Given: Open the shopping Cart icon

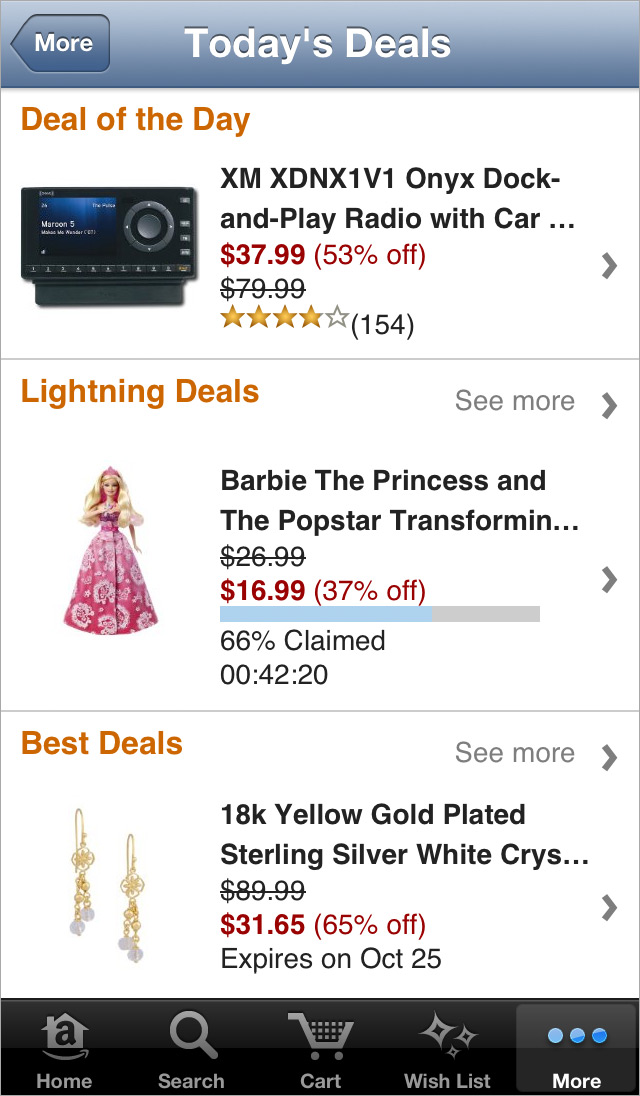Looking at the screenshot, I should coord(320,1038).
